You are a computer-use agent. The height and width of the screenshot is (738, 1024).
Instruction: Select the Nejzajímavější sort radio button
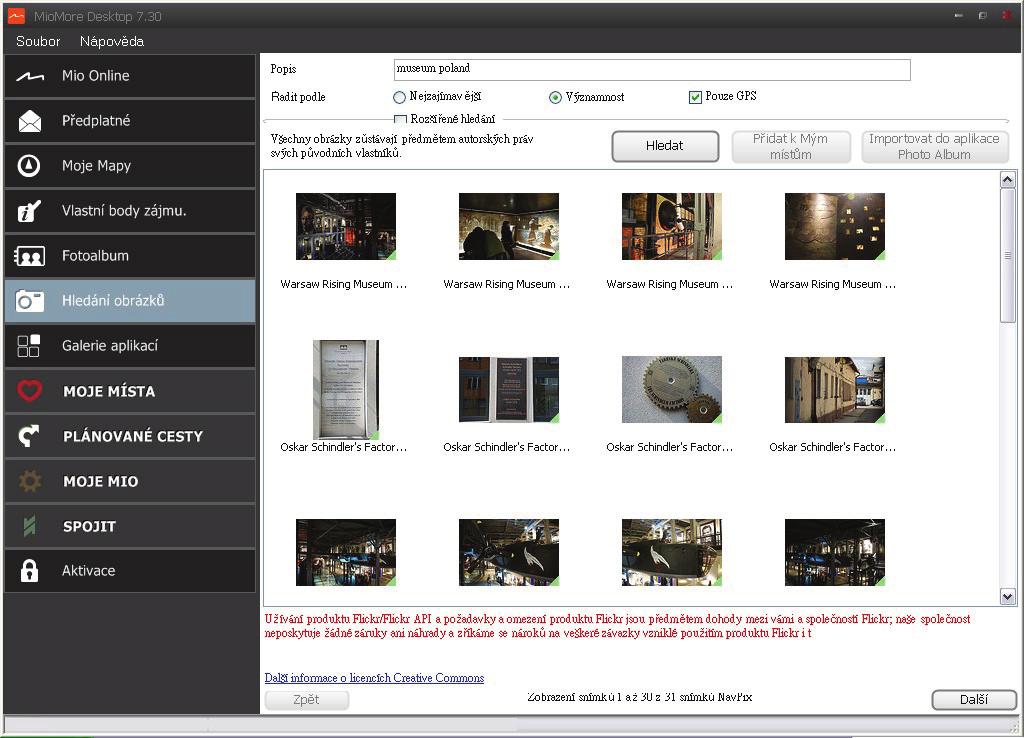coord(399,97)
